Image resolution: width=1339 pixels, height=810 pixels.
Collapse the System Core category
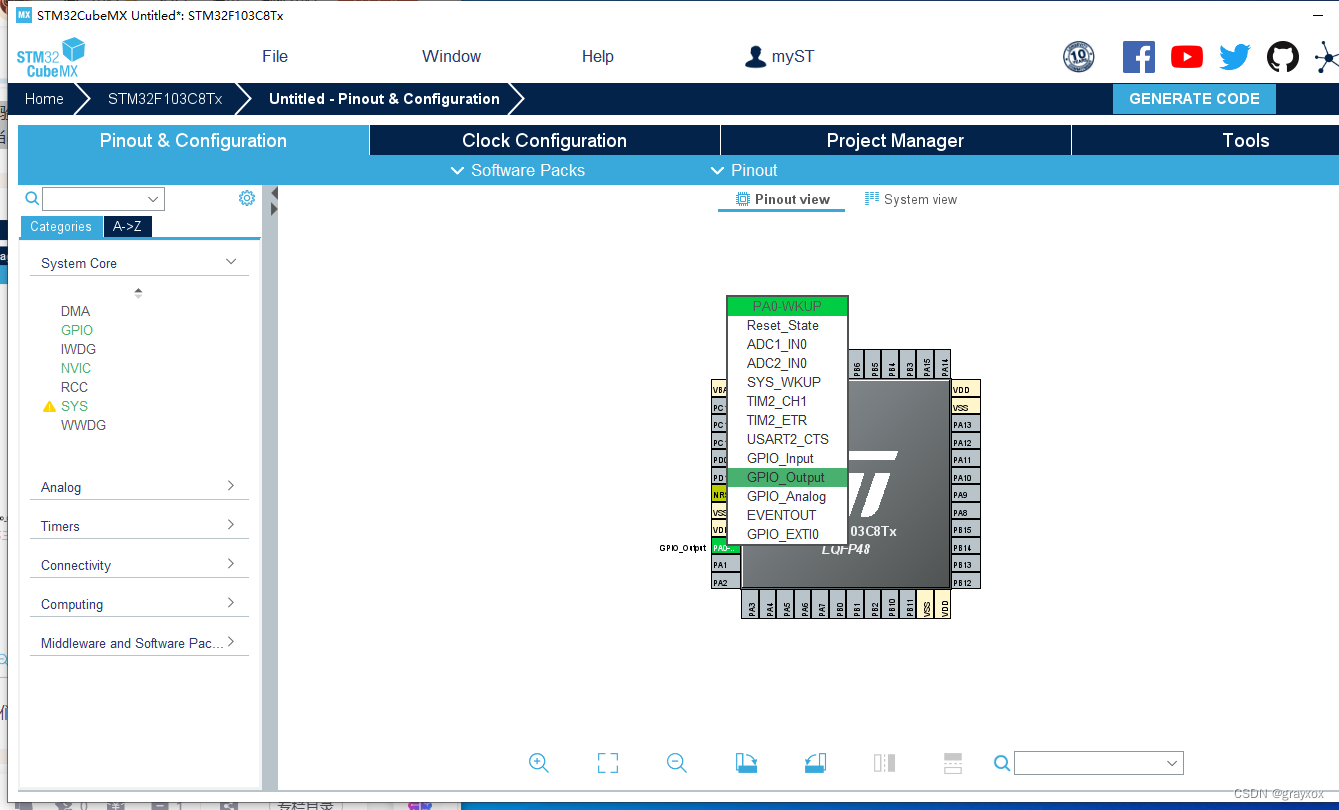click(231, 262)
